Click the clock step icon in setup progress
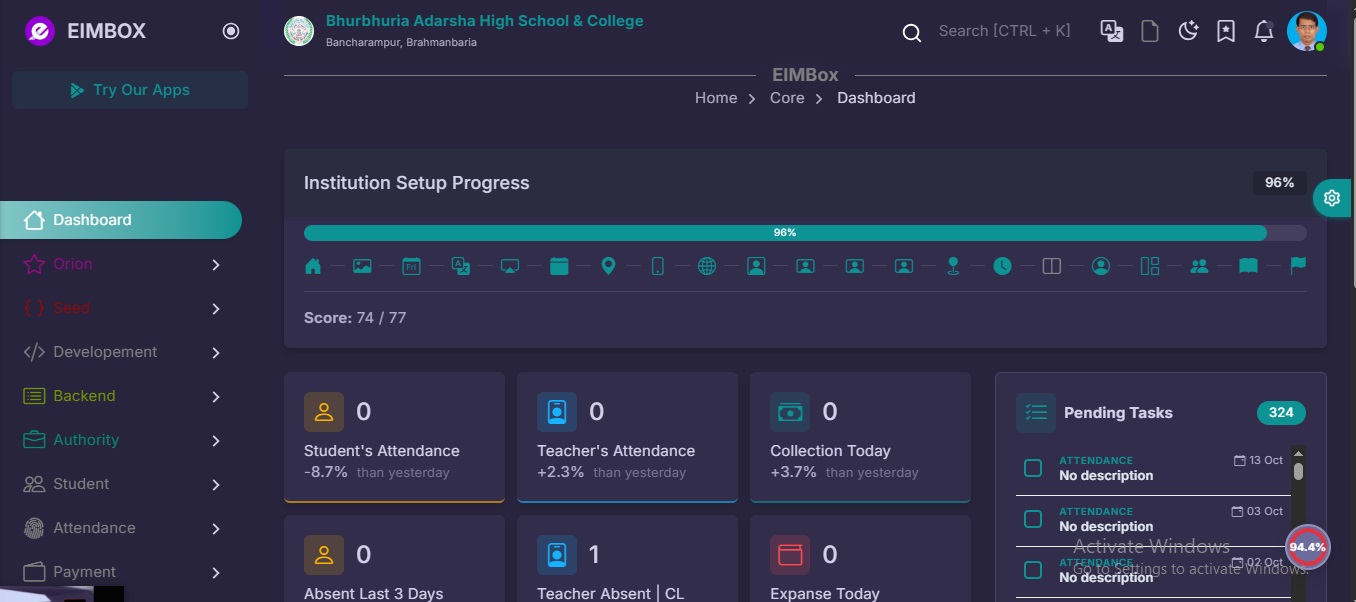This screenshot has height=602, width=1356. 1002,267
